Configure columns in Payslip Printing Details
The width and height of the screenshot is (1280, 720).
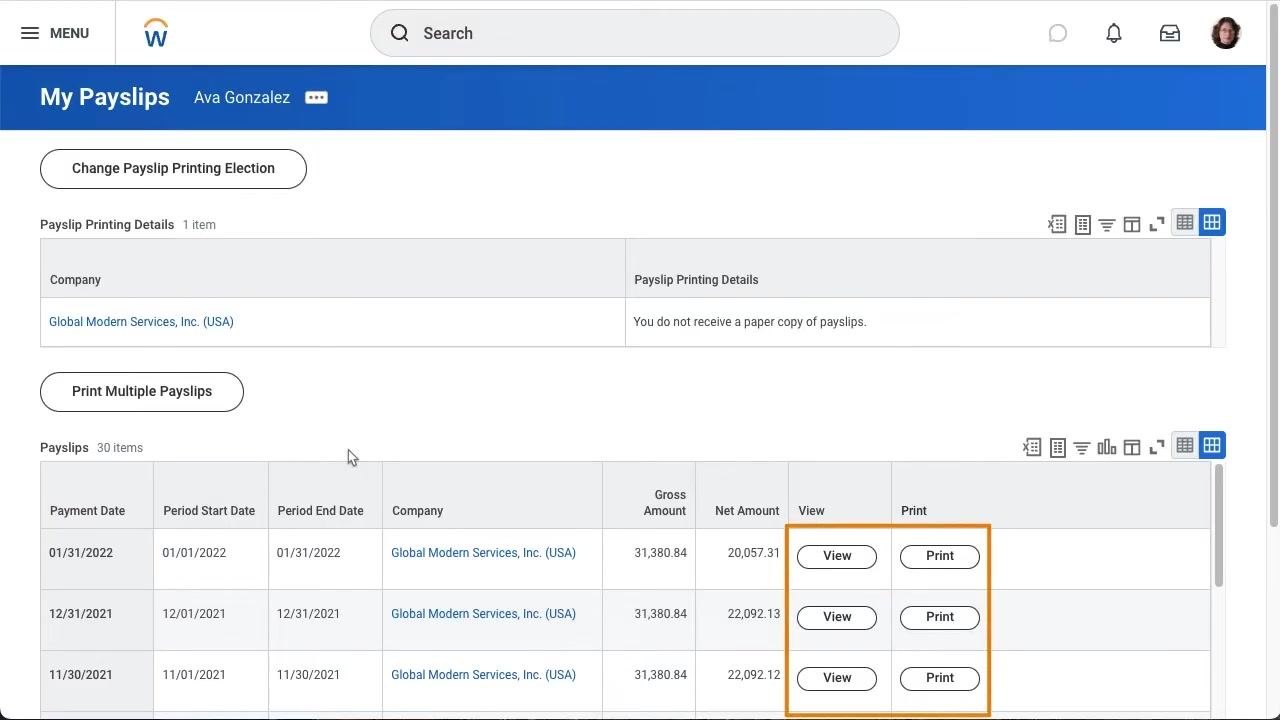(x=1132, y=224)
